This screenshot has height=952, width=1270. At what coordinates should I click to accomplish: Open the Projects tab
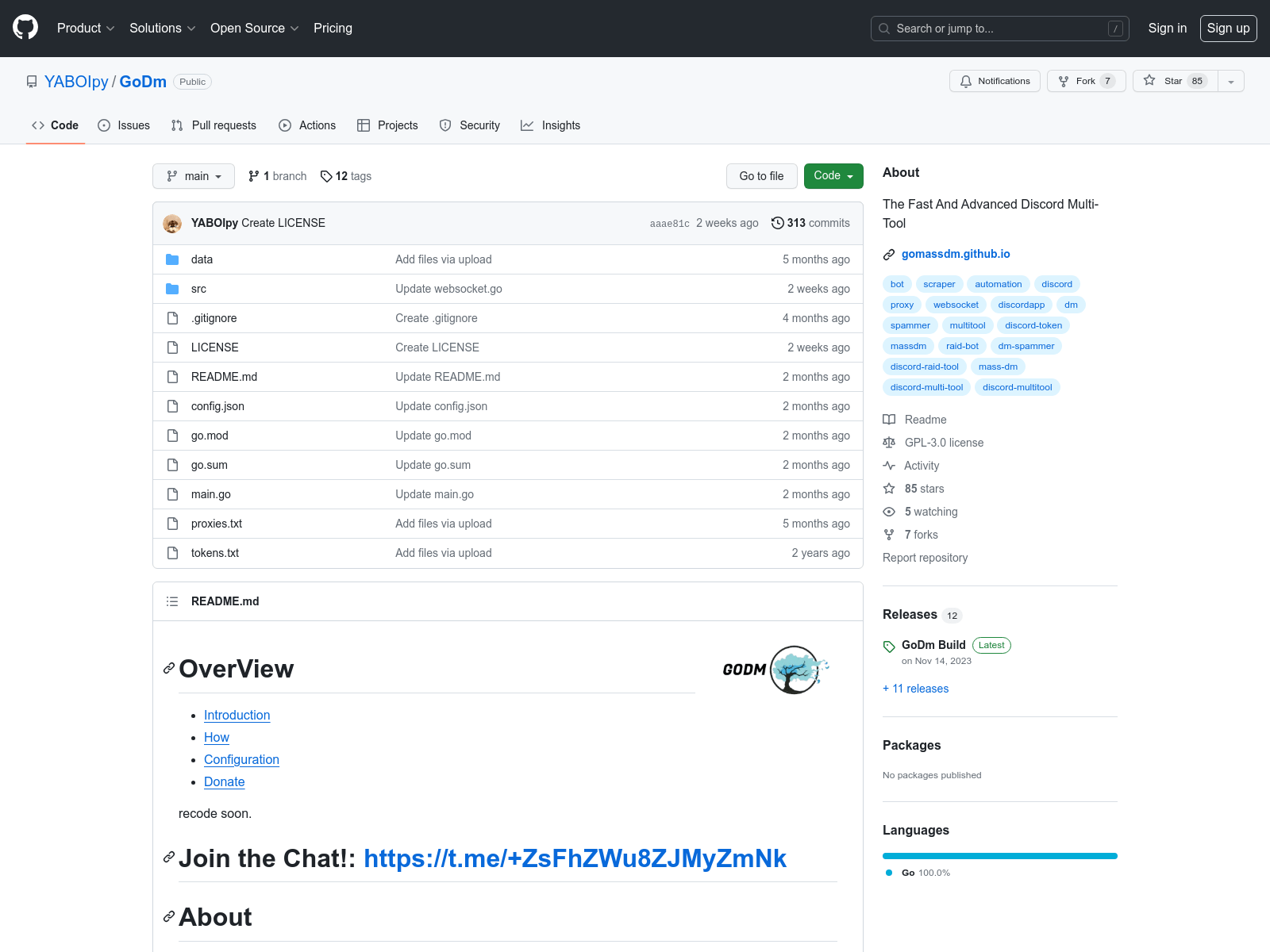coord(387,125)
